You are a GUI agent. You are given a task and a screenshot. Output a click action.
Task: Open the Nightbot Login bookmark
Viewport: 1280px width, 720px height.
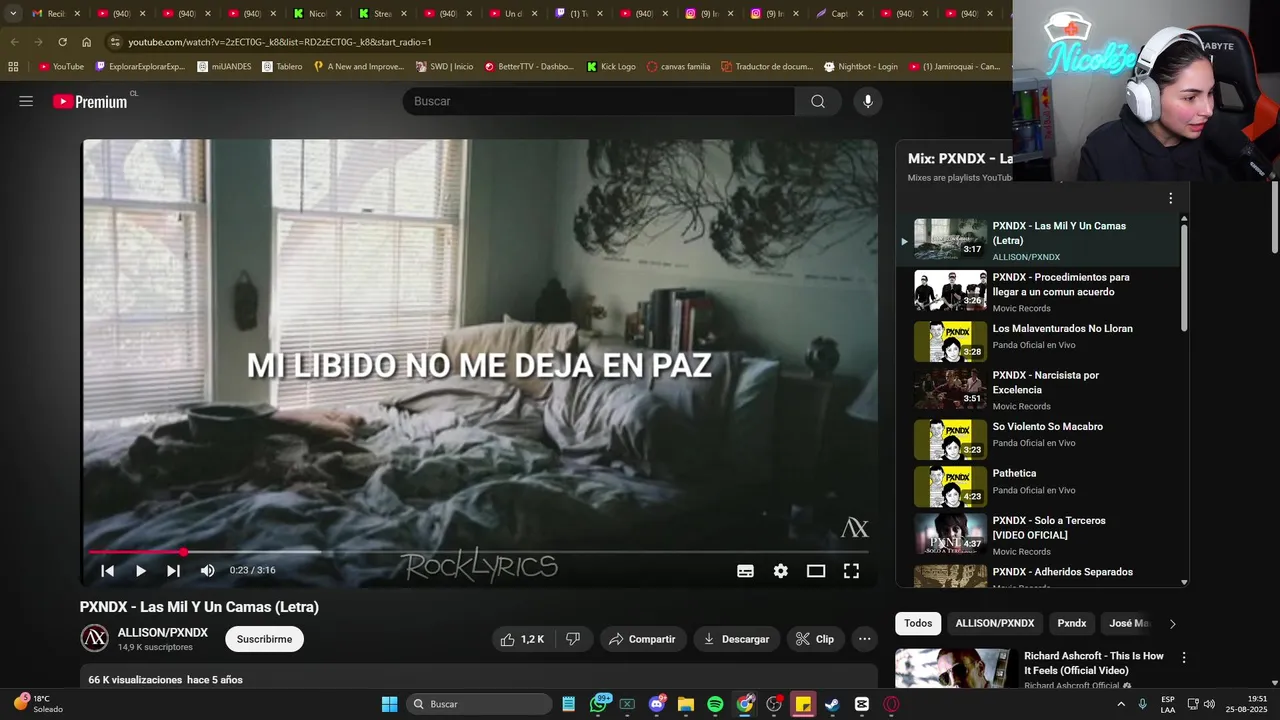(861, 67)
